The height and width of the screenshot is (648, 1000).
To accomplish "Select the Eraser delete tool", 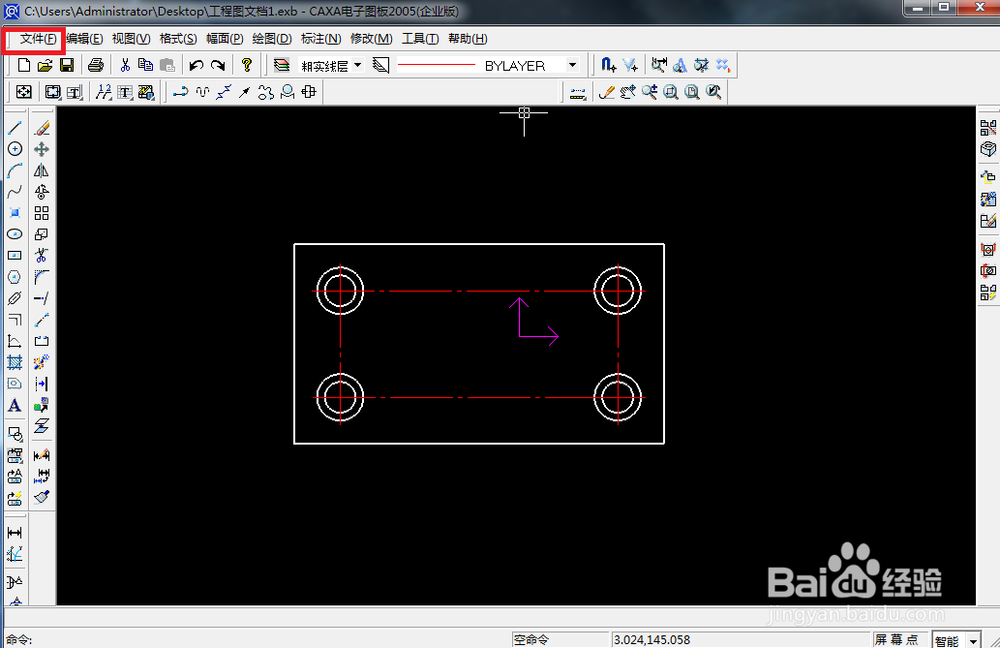I will (42, 128).
